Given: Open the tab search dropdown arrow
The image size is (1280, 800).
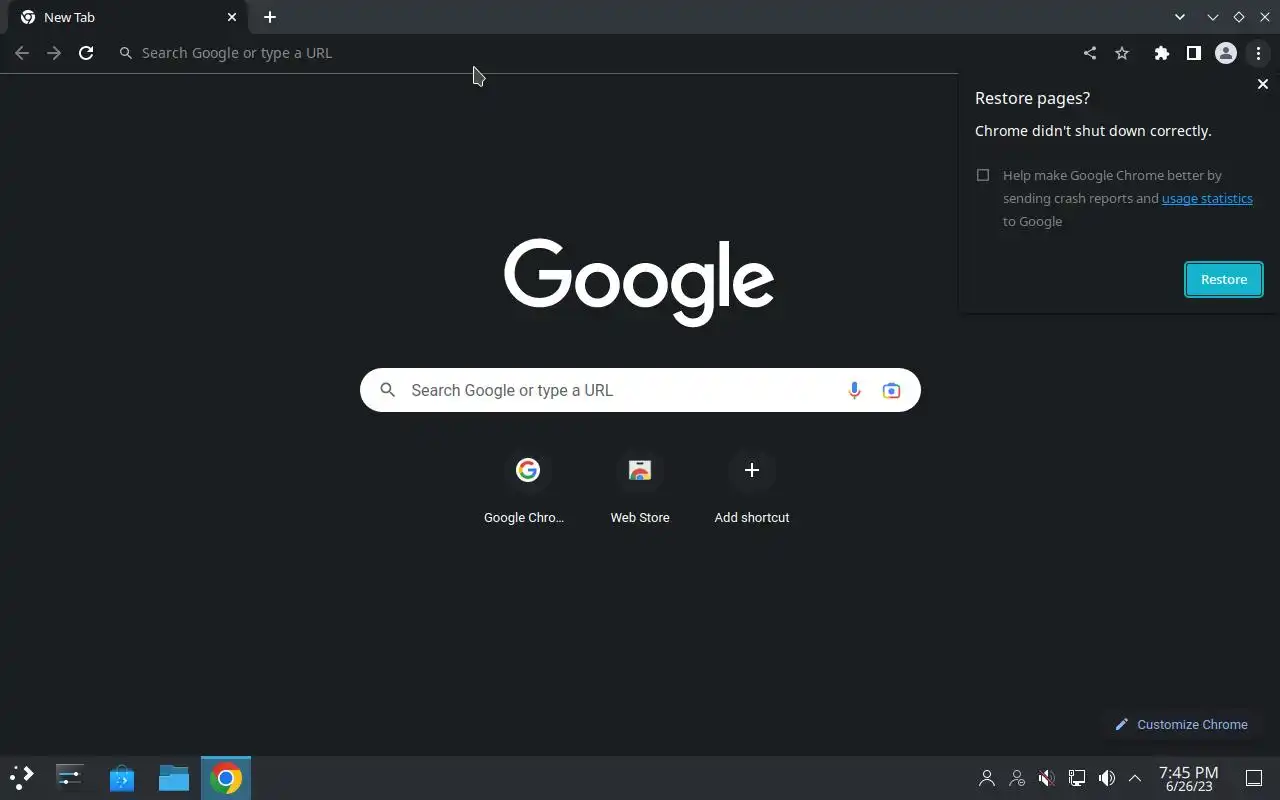Looking at the screenshot, I should [1180, 17].
